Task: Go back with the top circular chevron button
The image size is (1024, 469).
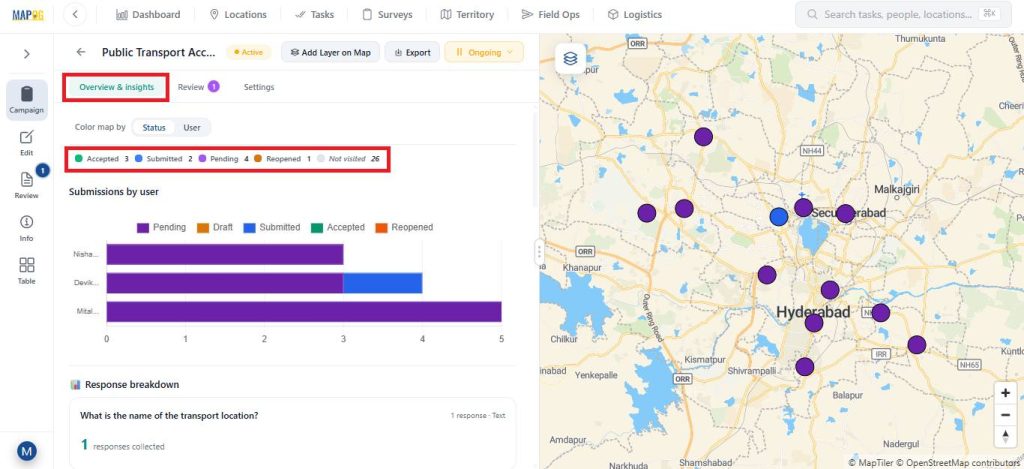Action: (x=75, y=14)
